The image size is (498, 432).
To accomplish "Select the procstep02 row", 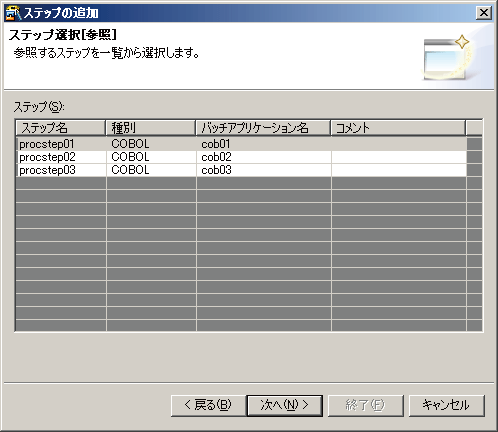I will (241, 157).
